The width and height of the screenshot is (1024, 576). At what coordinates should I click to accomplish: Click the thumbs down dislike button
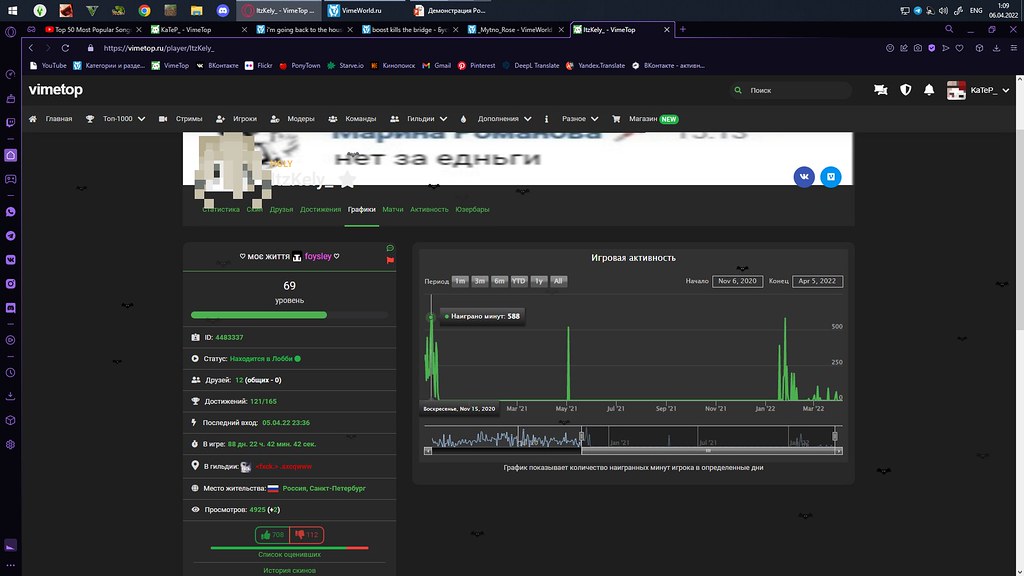pos(307,535)
